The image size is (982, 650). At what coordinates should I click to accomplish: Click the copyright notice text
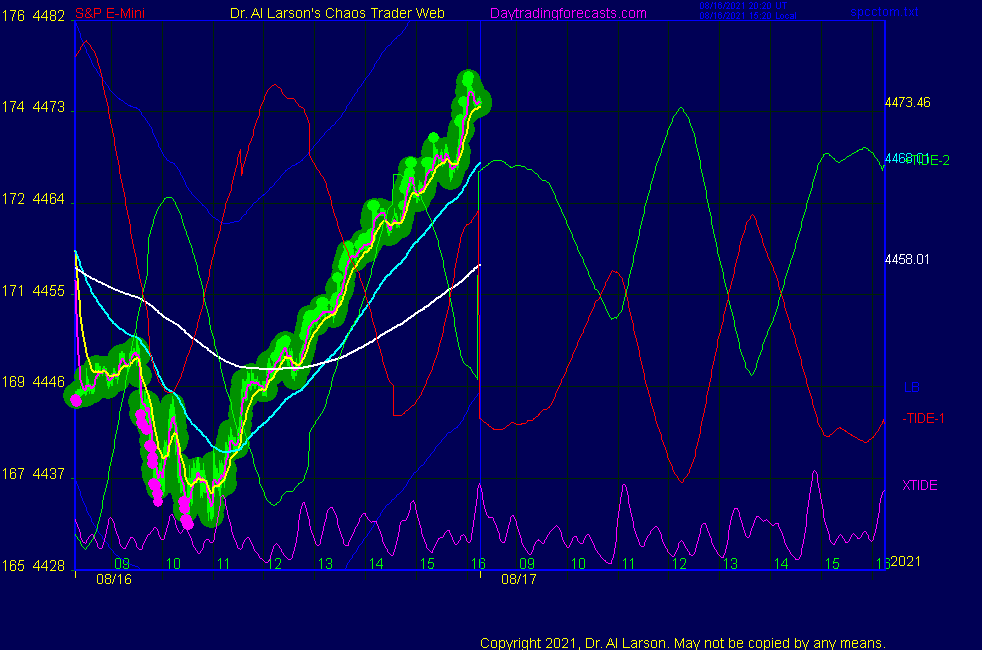coord(682,642)
